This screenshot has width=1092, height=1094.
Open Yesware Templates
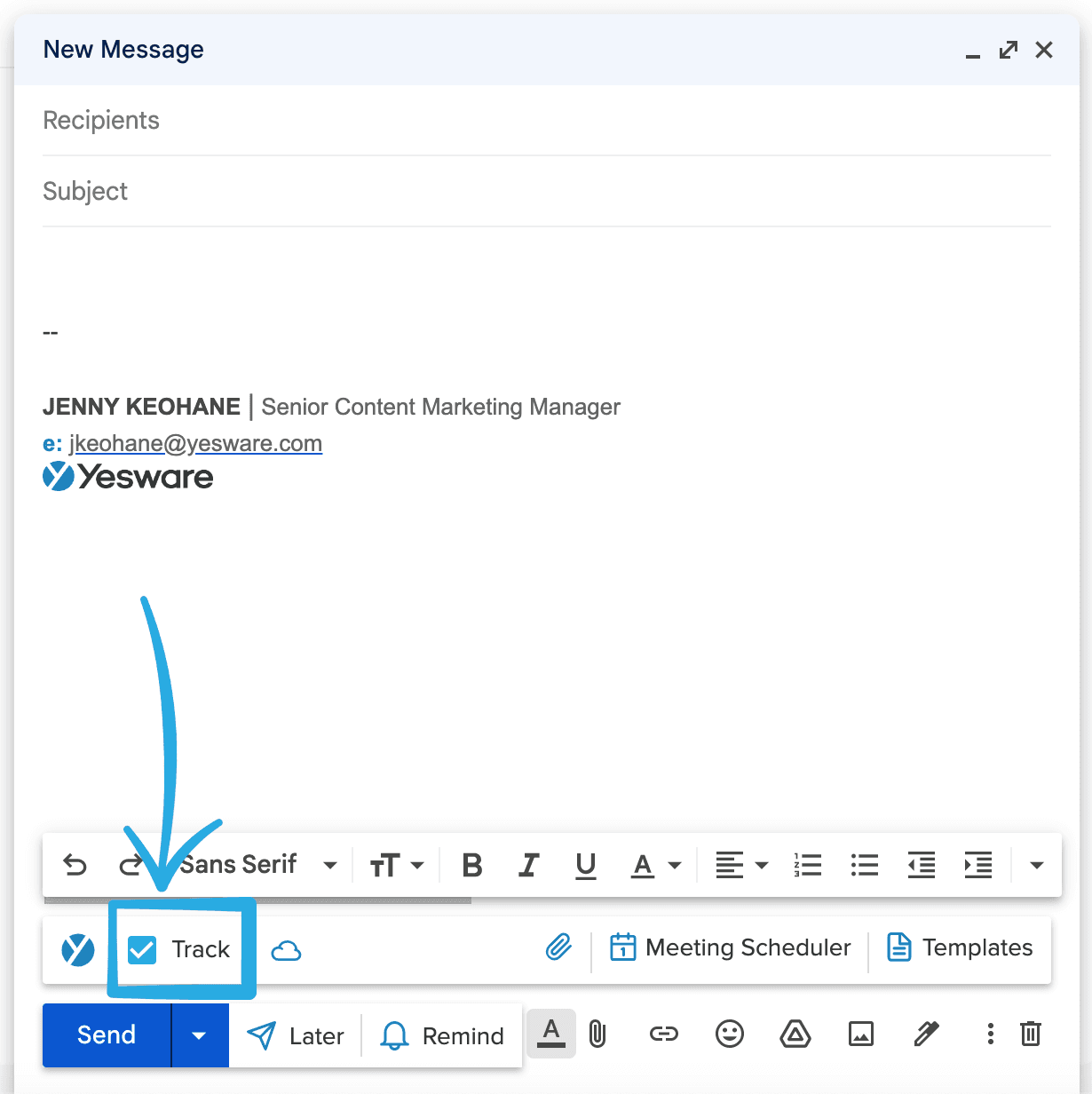tap(960, 947)
